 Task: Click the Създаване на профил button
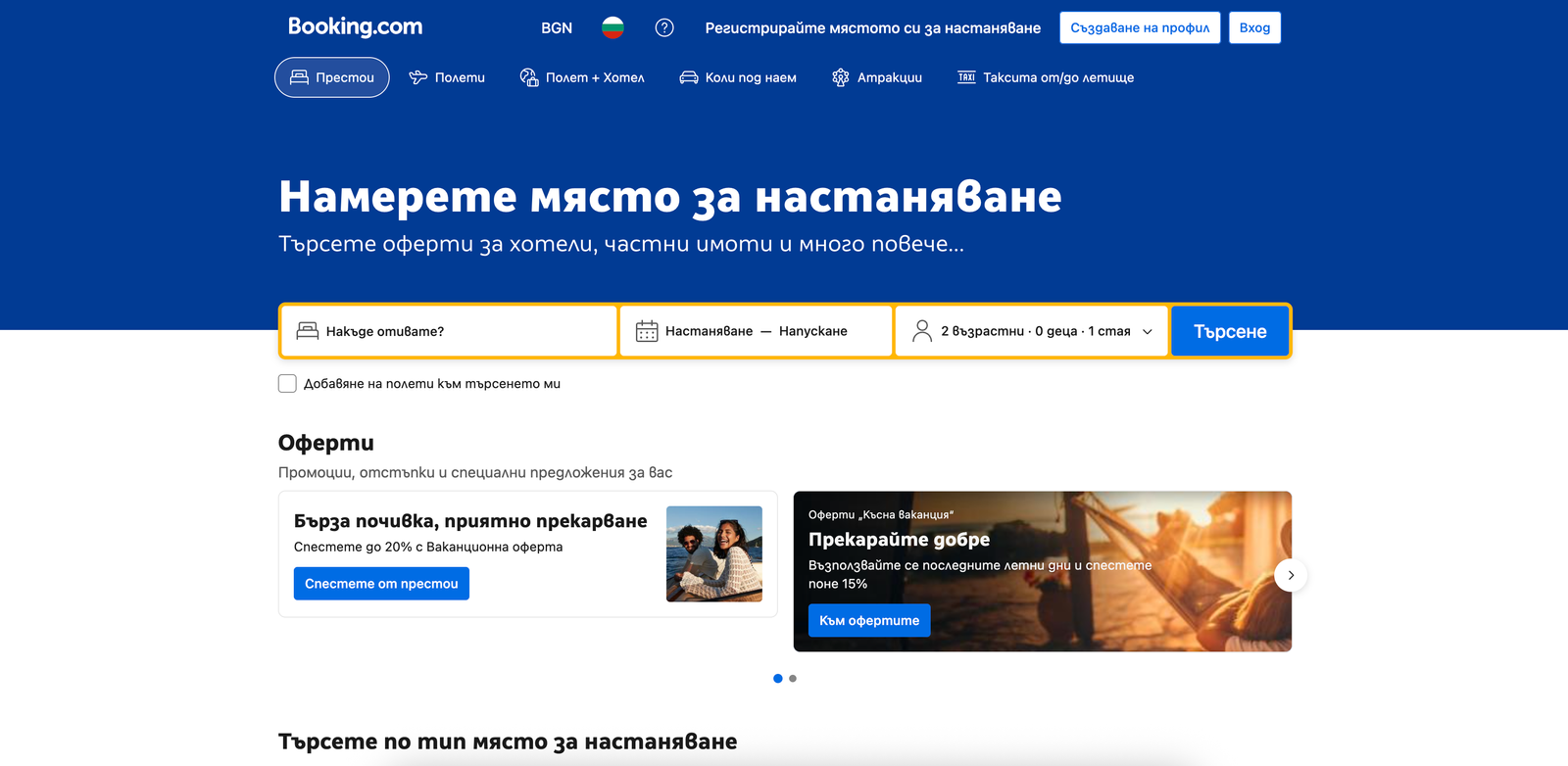pos(1140,27)
